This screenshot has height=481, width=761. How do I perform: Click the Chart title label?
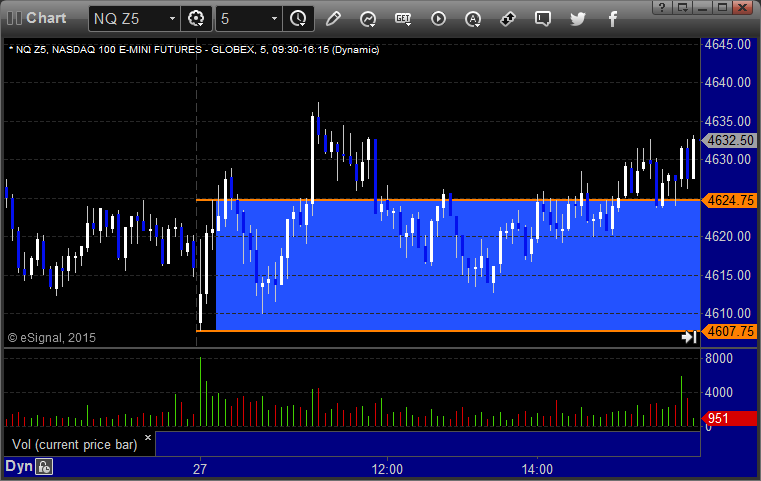46,18
